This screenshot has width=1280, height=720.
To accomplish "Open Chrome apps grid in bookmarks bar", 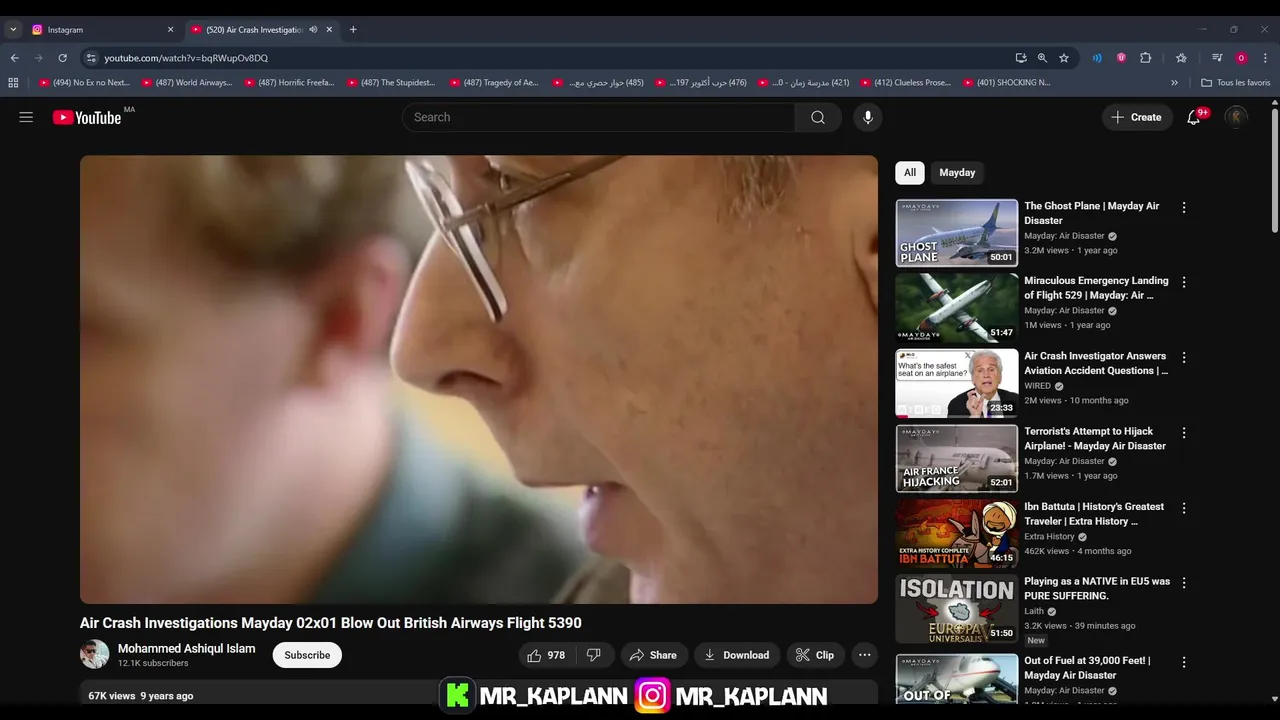I will (13, 83).
